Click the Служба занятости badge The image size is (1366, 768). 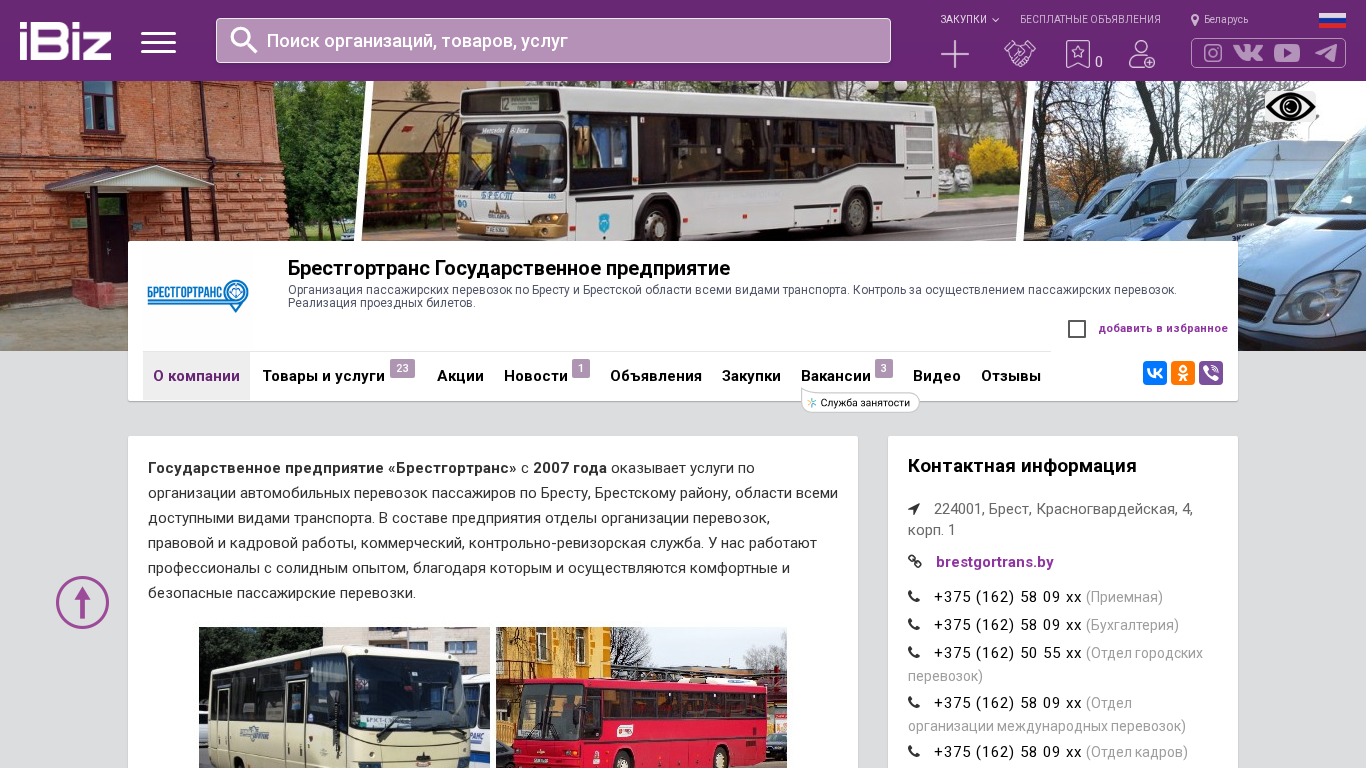point(860,402)
